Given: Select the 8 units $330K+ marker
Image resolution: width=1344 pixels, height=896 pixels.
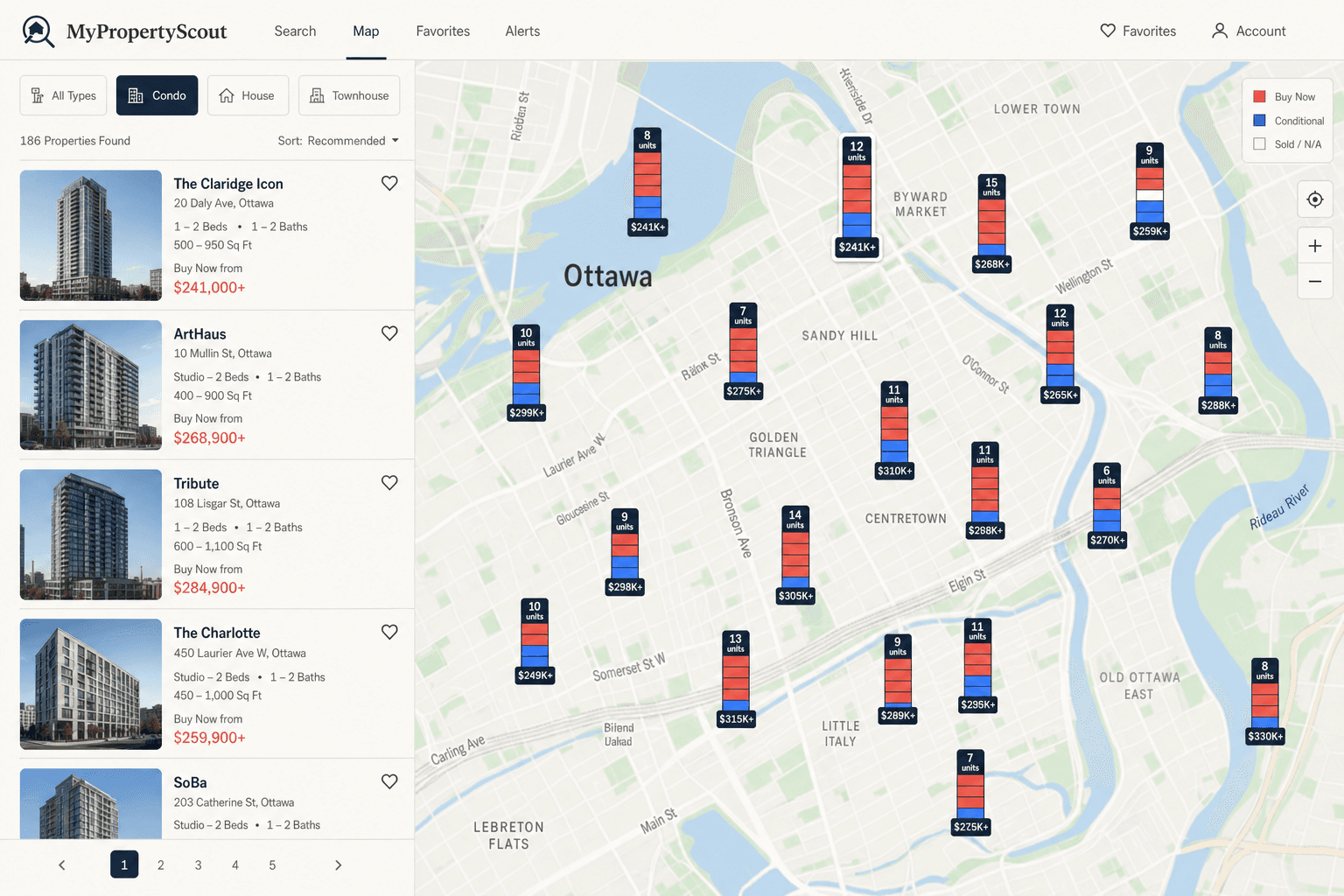Looking at the screenshot, I should [x=1265, y=702].
